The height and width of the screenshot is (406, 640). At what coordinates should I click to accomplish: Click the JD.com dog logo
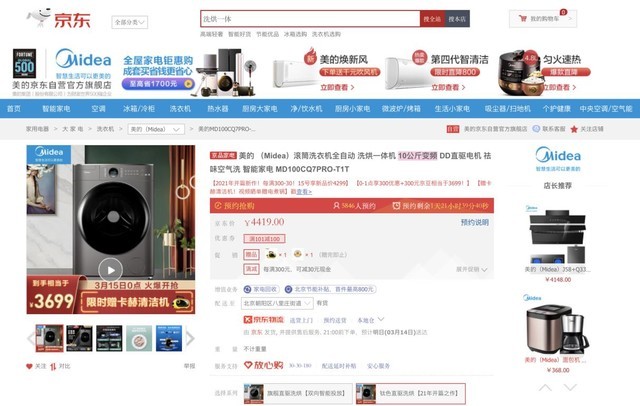[x=39, y=18]
